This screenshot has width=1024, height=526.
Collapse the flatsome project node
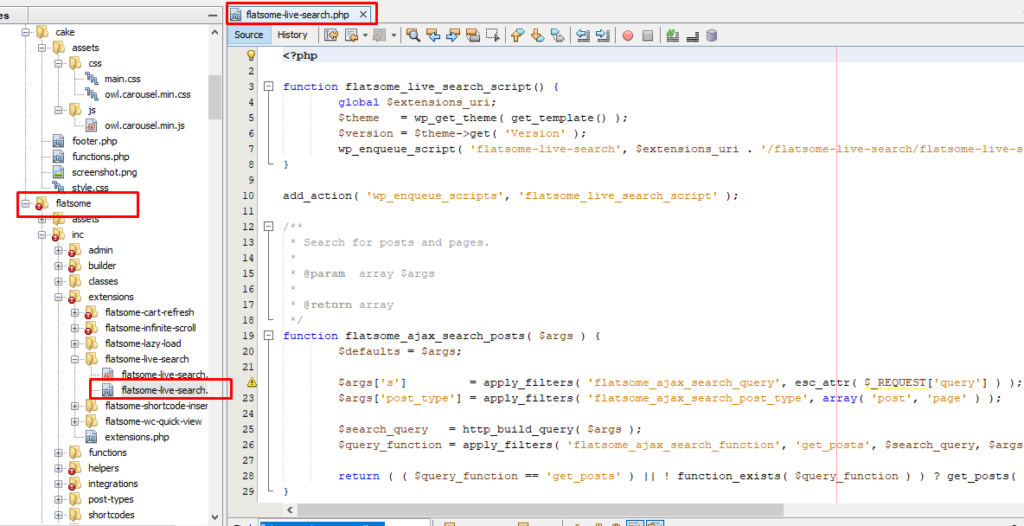coord(26,203)
